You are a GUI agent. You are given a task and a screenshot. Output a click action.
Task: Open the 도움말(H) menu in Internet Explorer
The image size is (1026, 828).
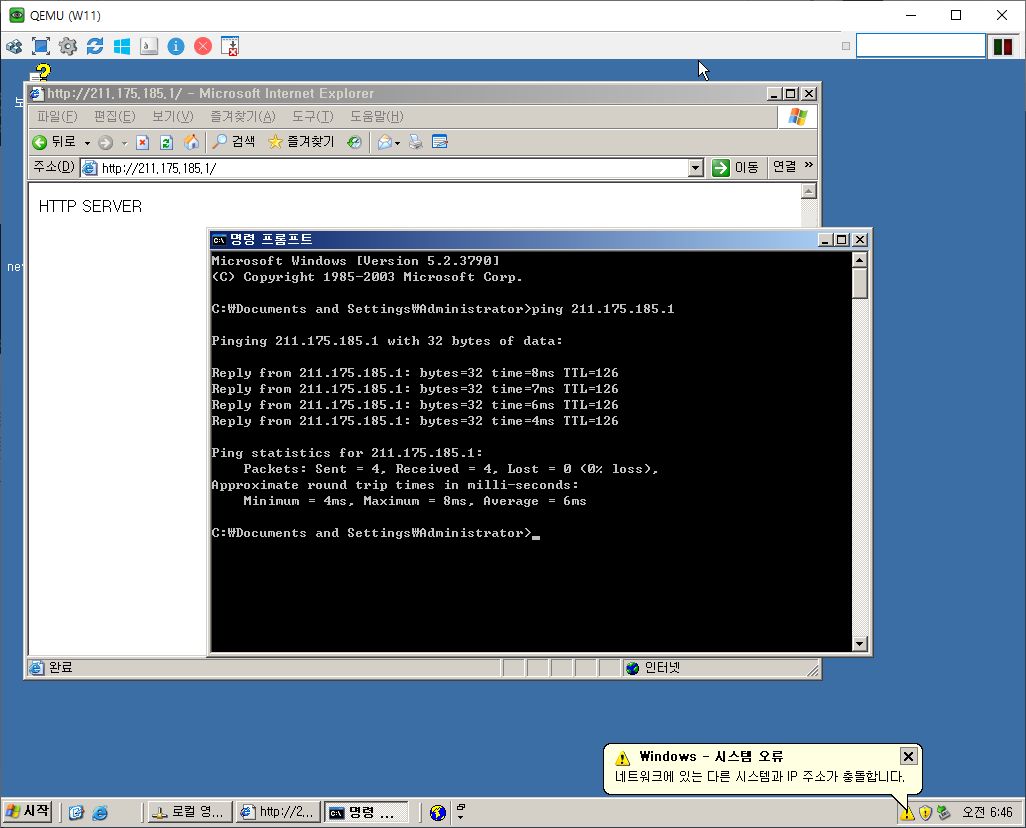[x=376, y=117]
